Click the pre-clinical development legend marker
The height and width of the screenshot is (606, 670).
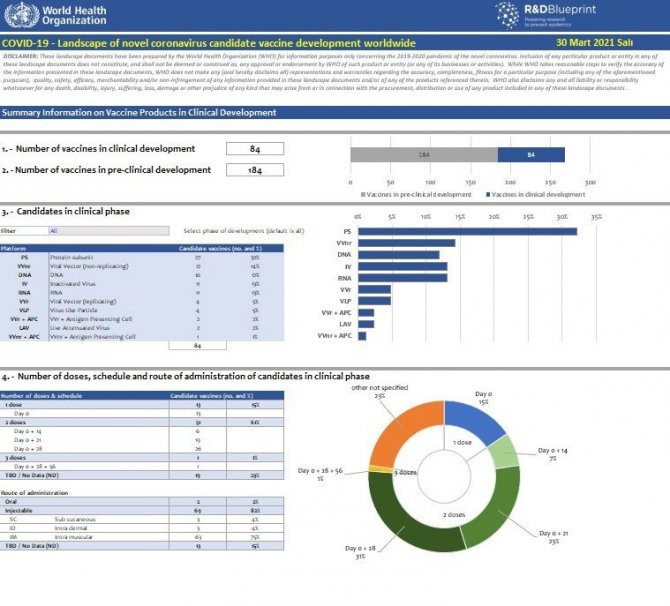[x=365, y=194]
